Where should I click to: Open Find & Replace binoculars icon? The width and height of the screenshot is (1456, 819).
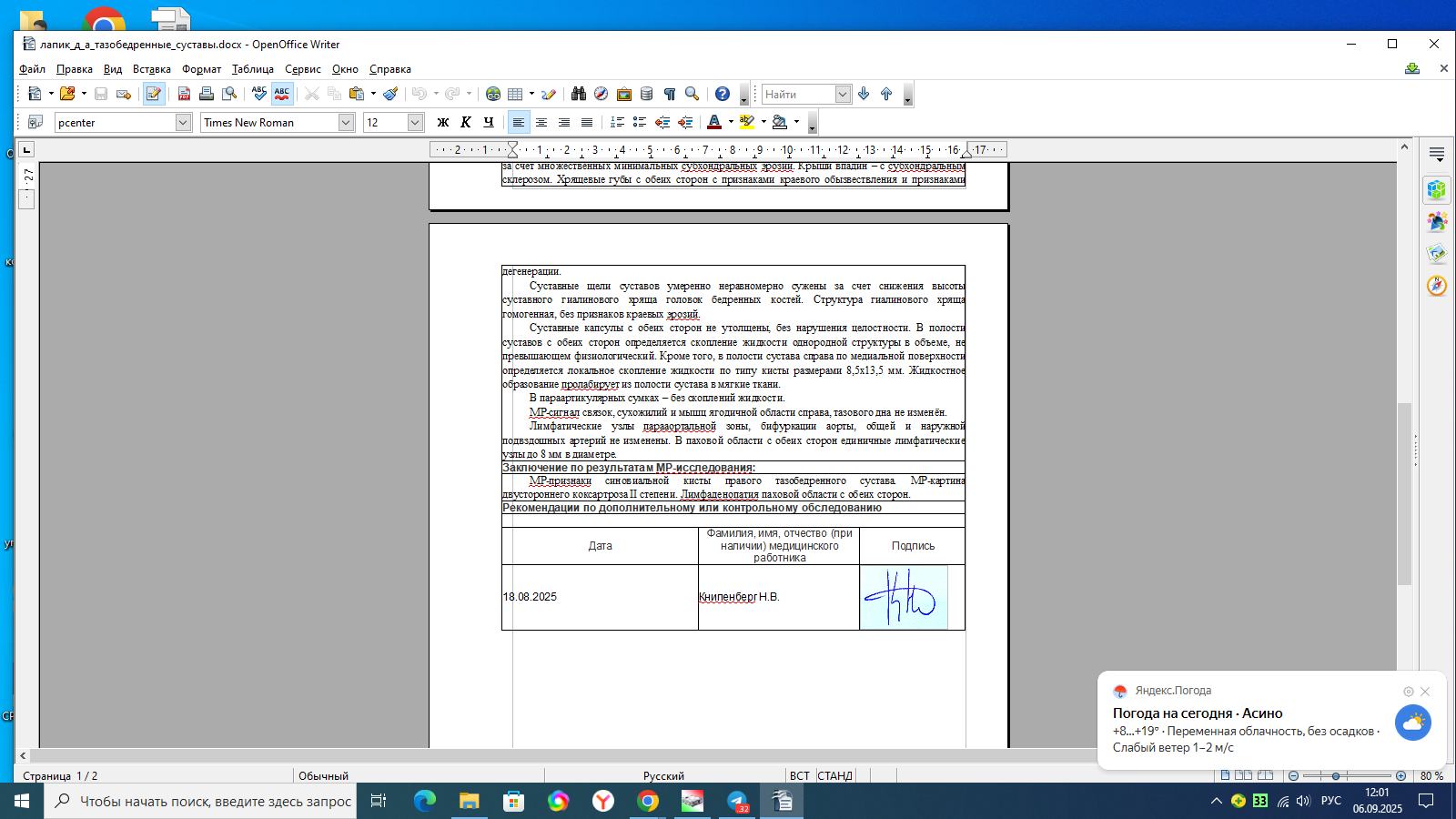point(579,94)
